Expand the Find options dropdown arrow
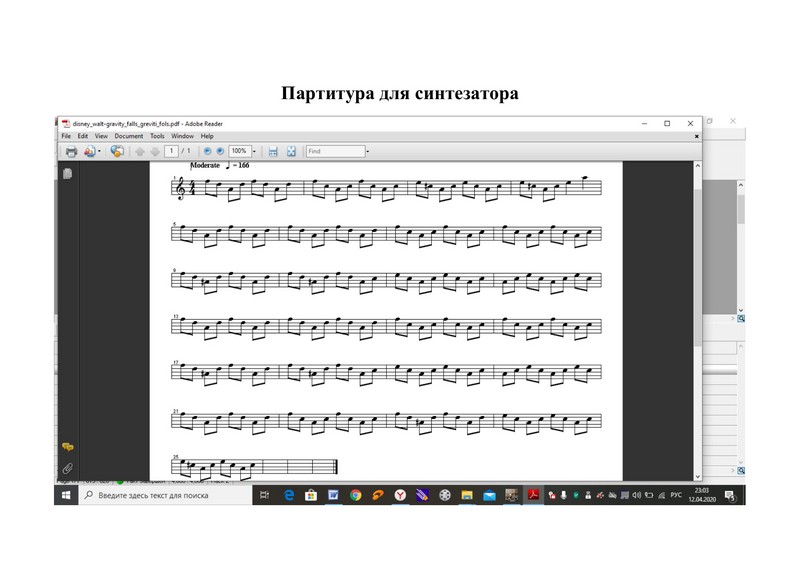The width and height of the screenshot is (800, 566). [368, 151]
